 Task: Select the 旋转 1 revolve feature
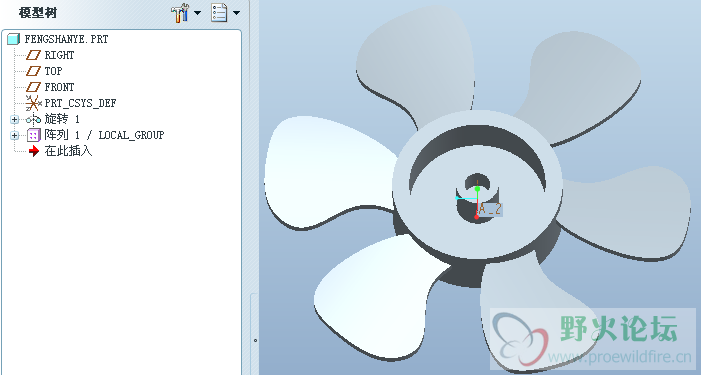point(62,119)
